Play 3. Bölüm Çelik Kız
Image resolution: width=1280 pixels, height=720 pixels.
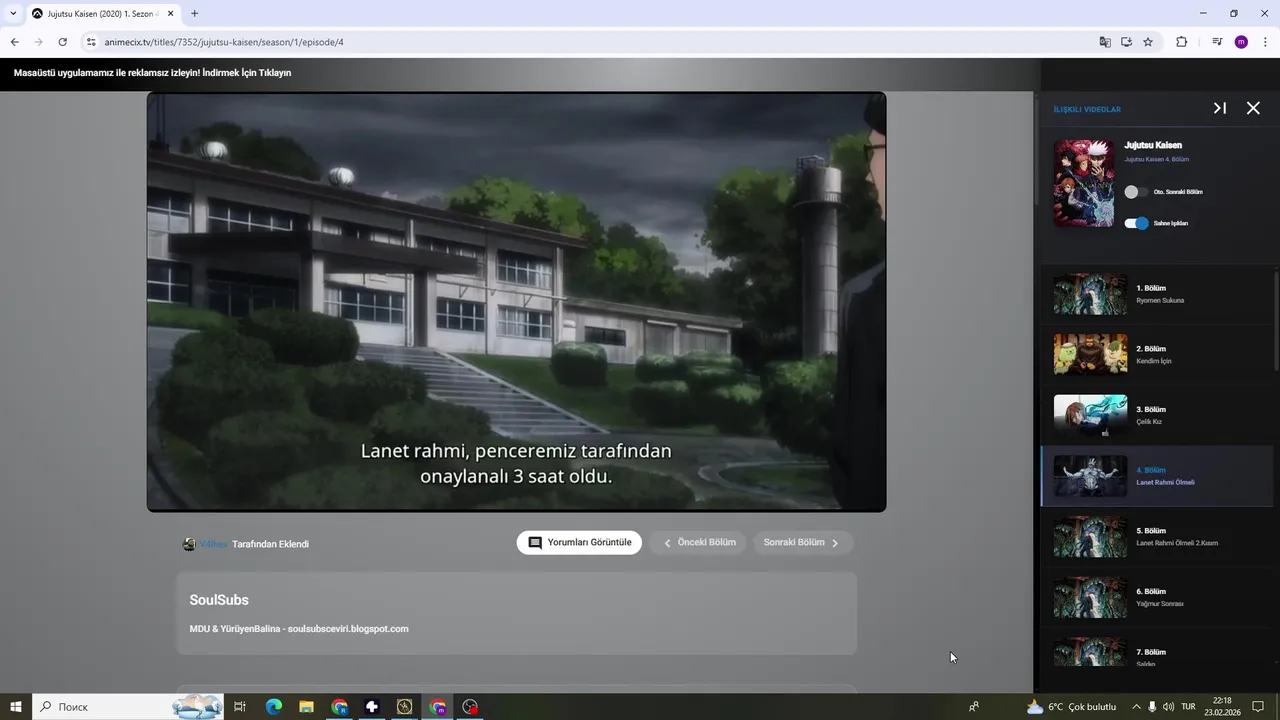[1157, 415]
